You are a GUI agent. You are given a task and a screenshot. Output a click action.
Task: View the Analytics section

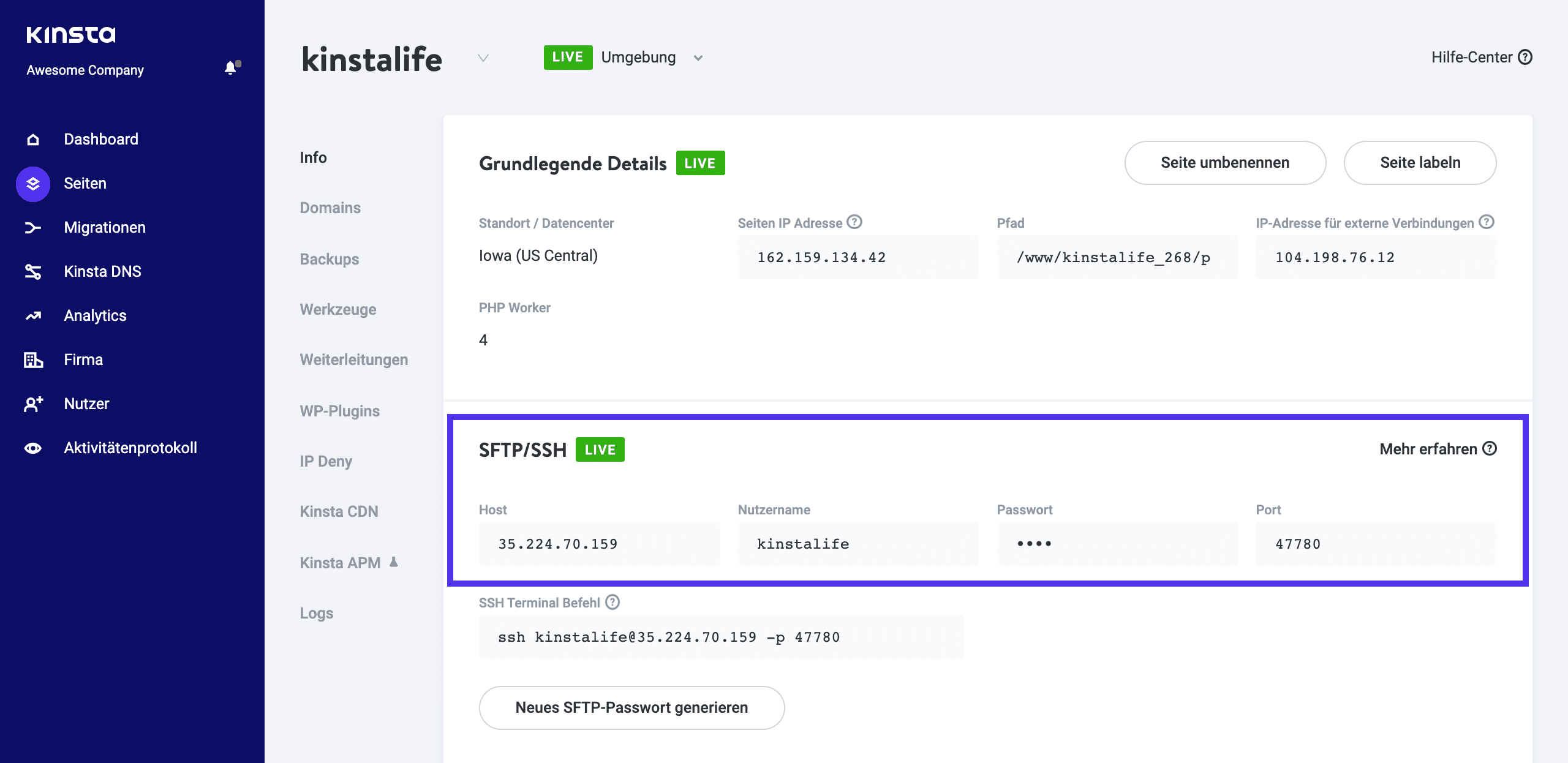click(94, 315)
